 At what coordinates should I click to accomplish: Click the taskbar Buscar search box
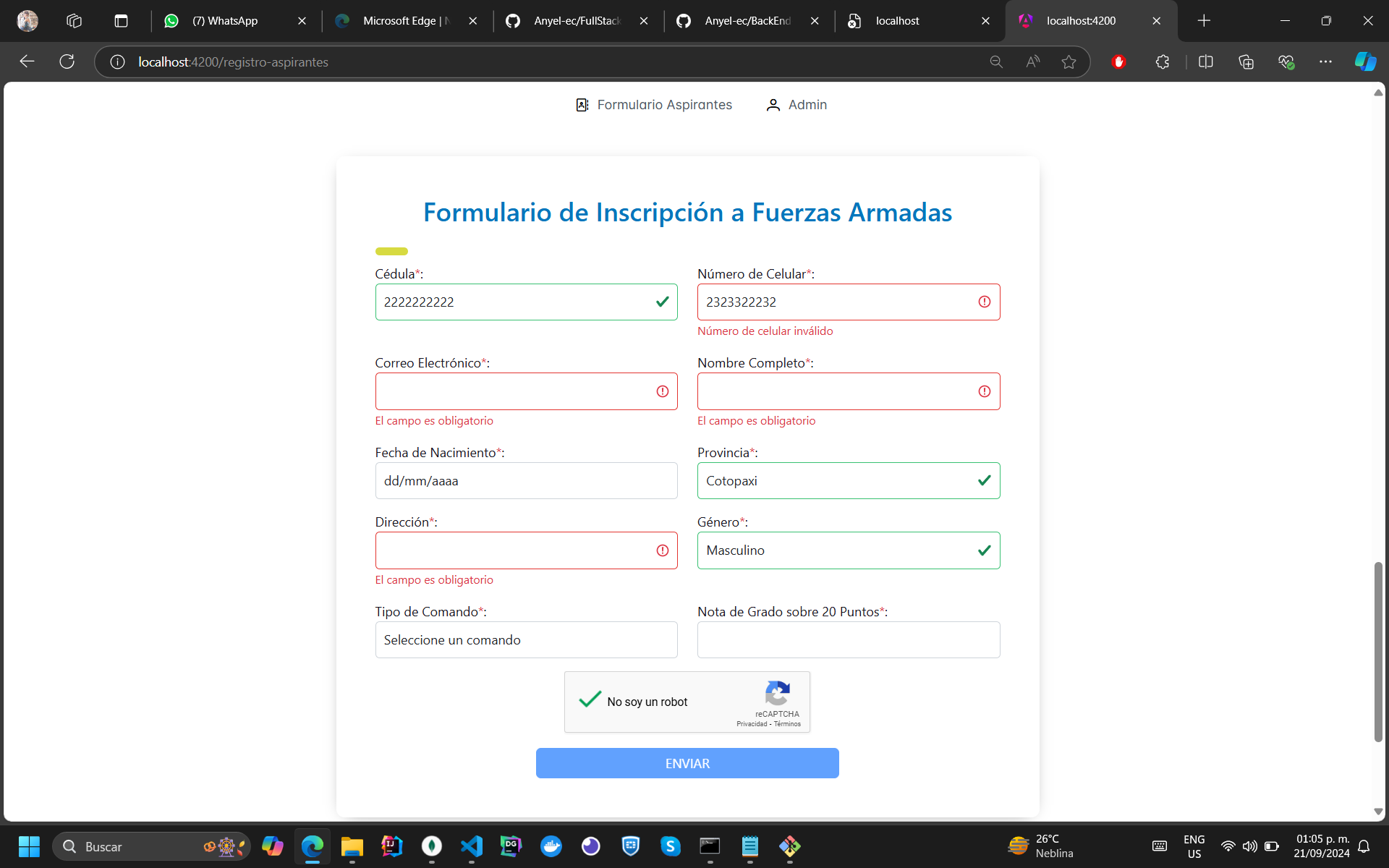pos(151,846)
